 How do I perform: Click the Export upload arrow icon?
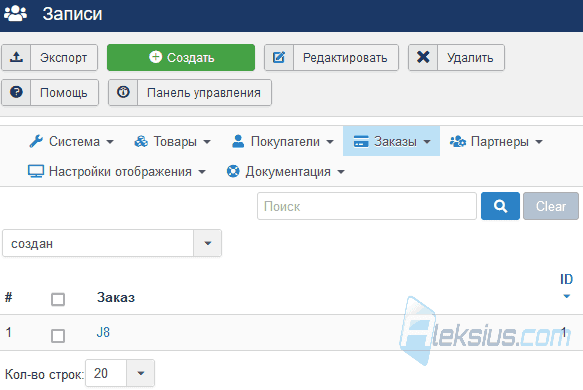pos(16,57)
